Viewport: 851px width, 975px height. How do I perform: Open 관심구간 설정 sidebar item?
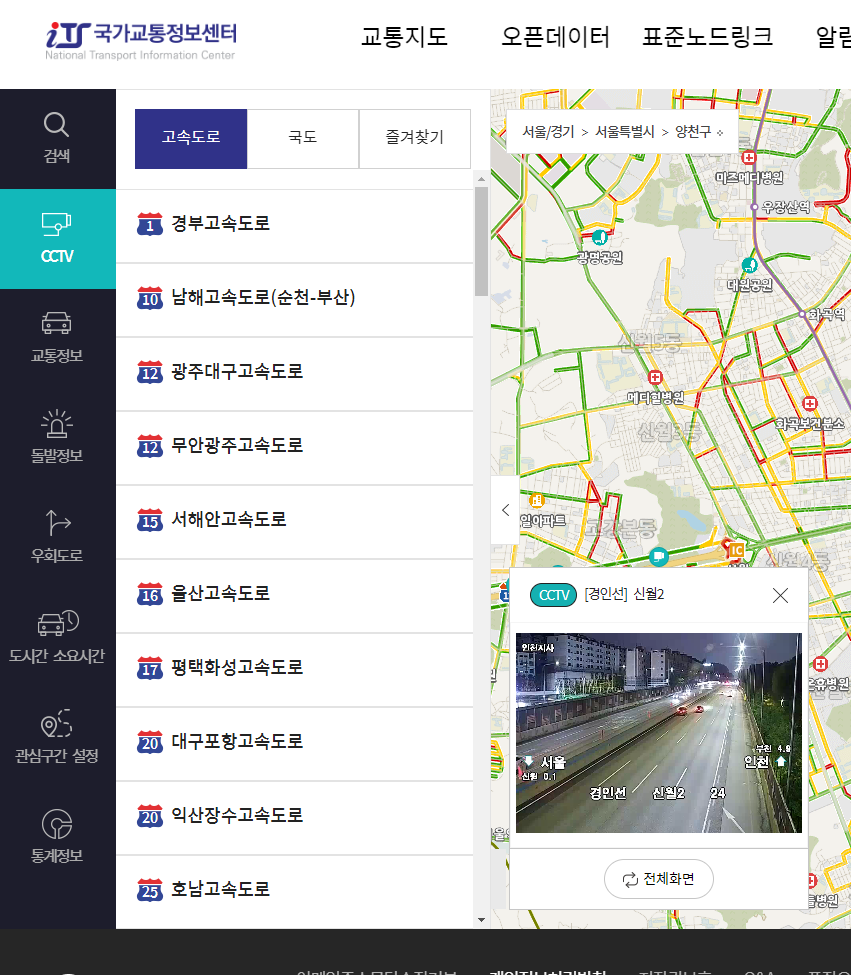pyautogui.click(x=57, y=738)
